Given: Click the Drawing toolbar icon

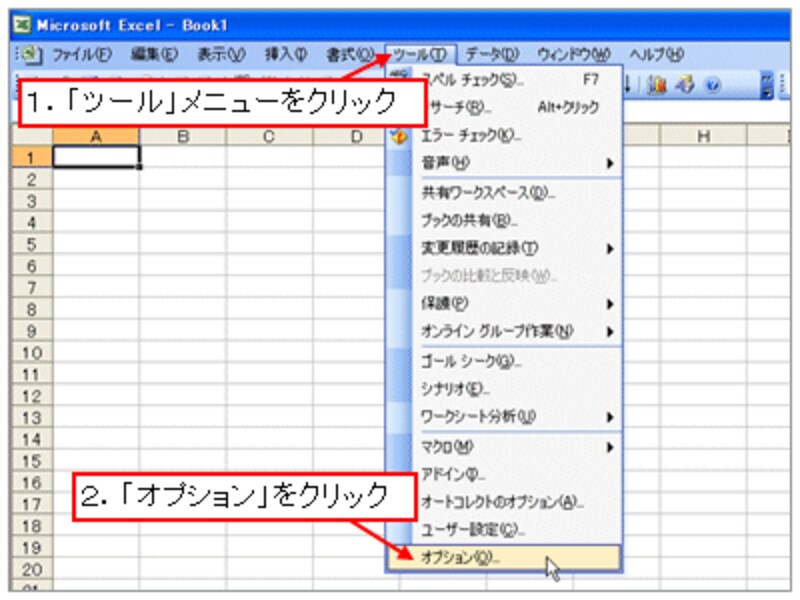Looking at the screenshot, I should tap(685, 85).
